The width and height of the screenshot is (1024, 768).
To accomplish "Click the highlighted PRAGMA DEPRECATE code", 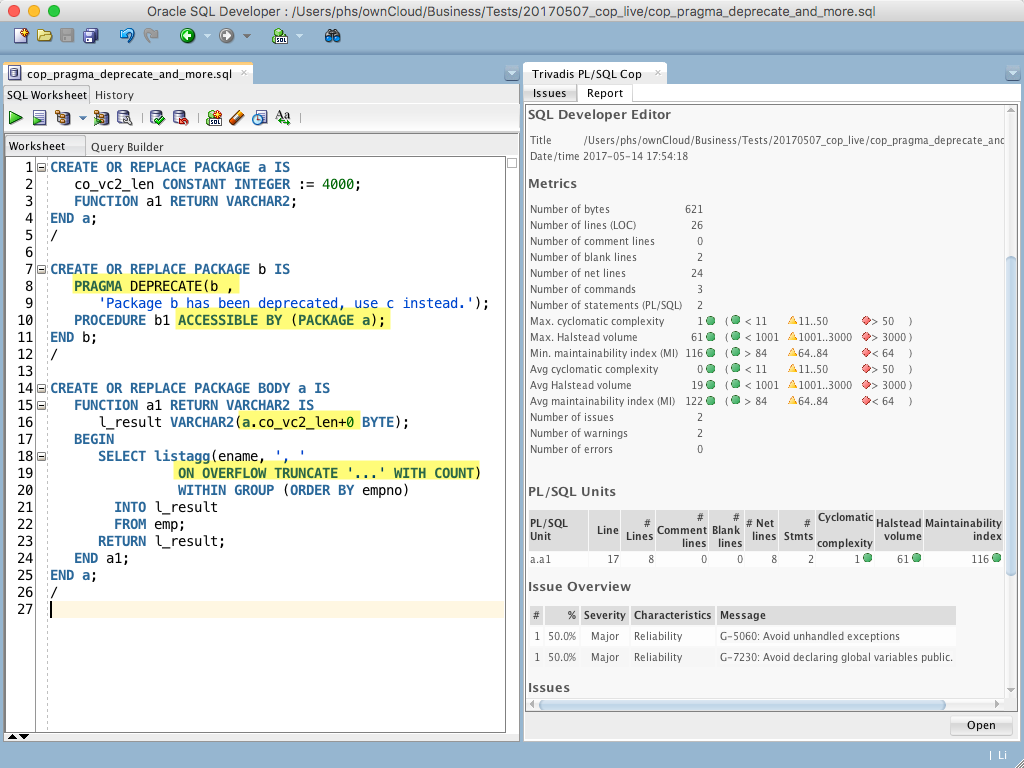I will (x=156, y=286).
